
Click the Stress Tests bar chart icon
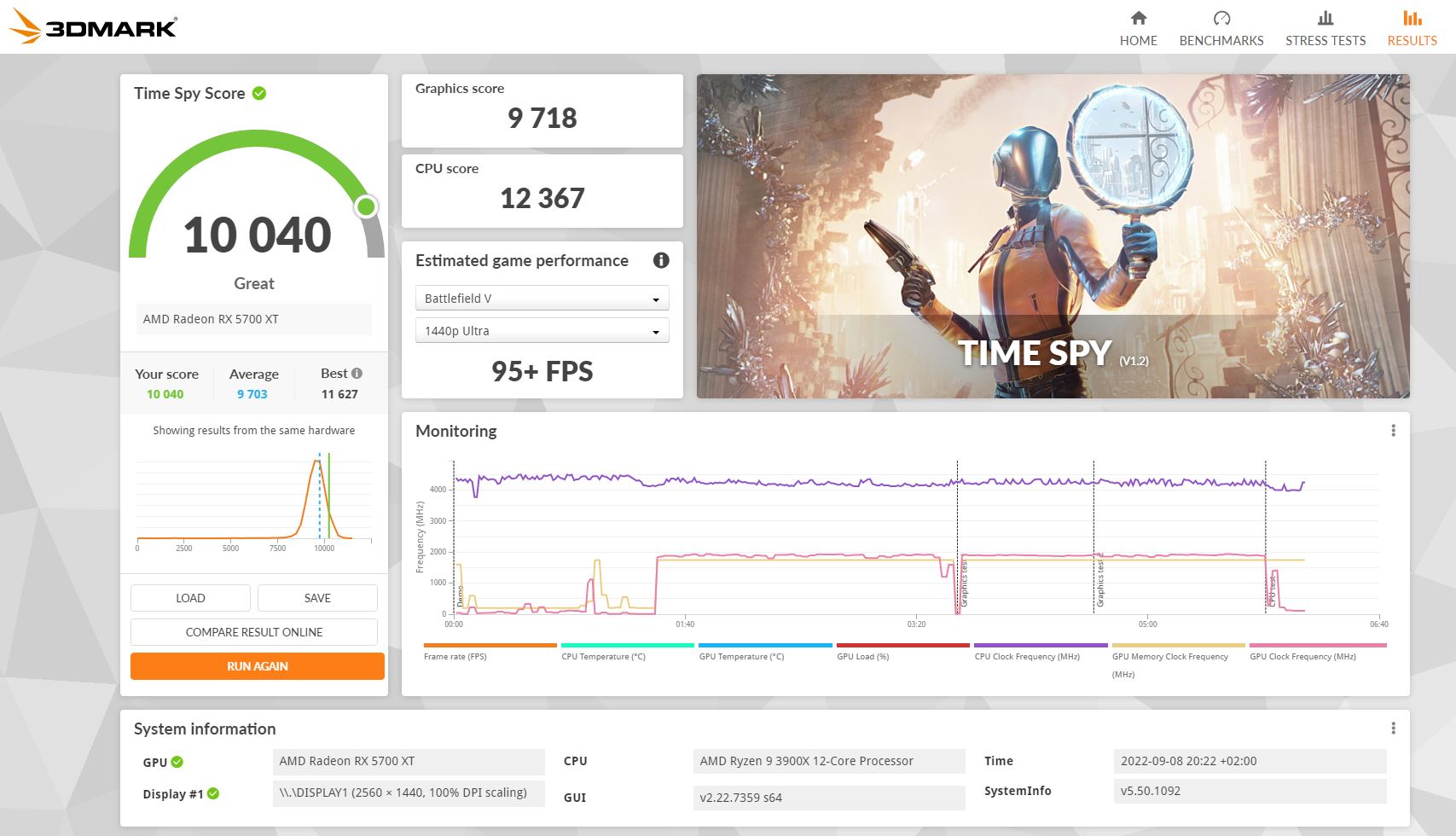click(1325, 18)
